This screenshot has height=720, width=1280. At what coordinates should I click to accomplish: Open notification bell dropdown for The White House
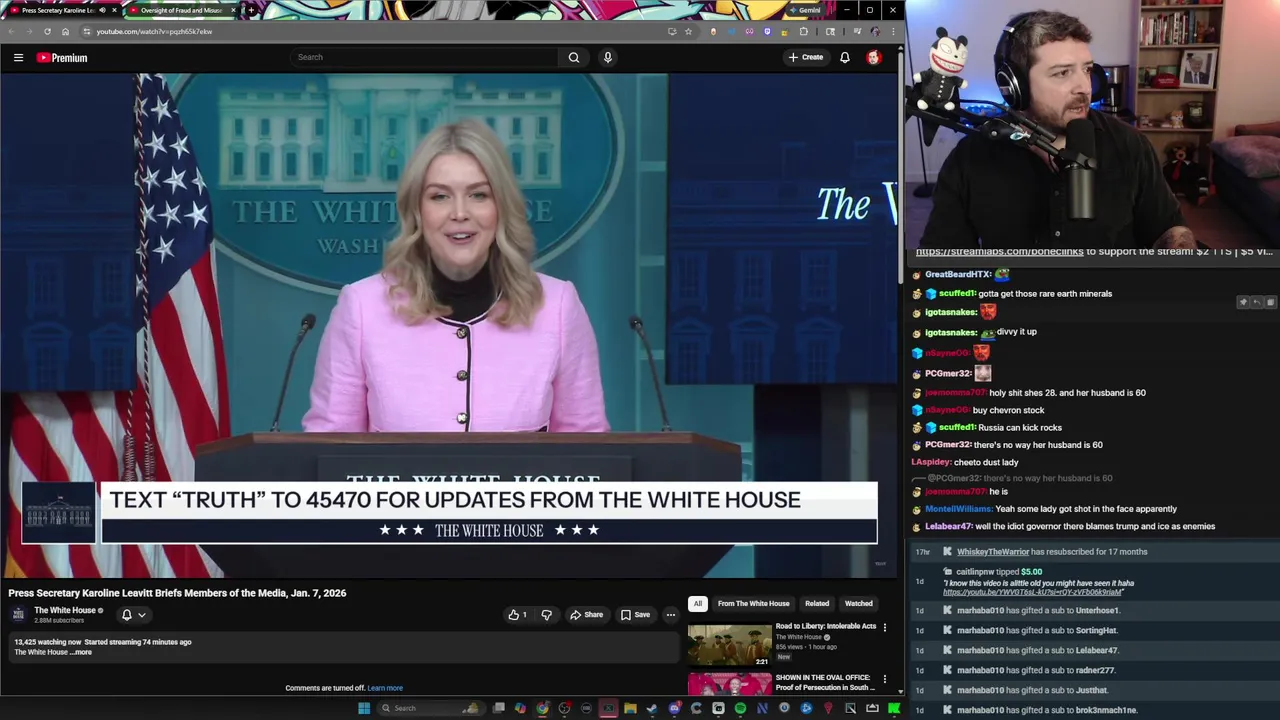point(133,615)
